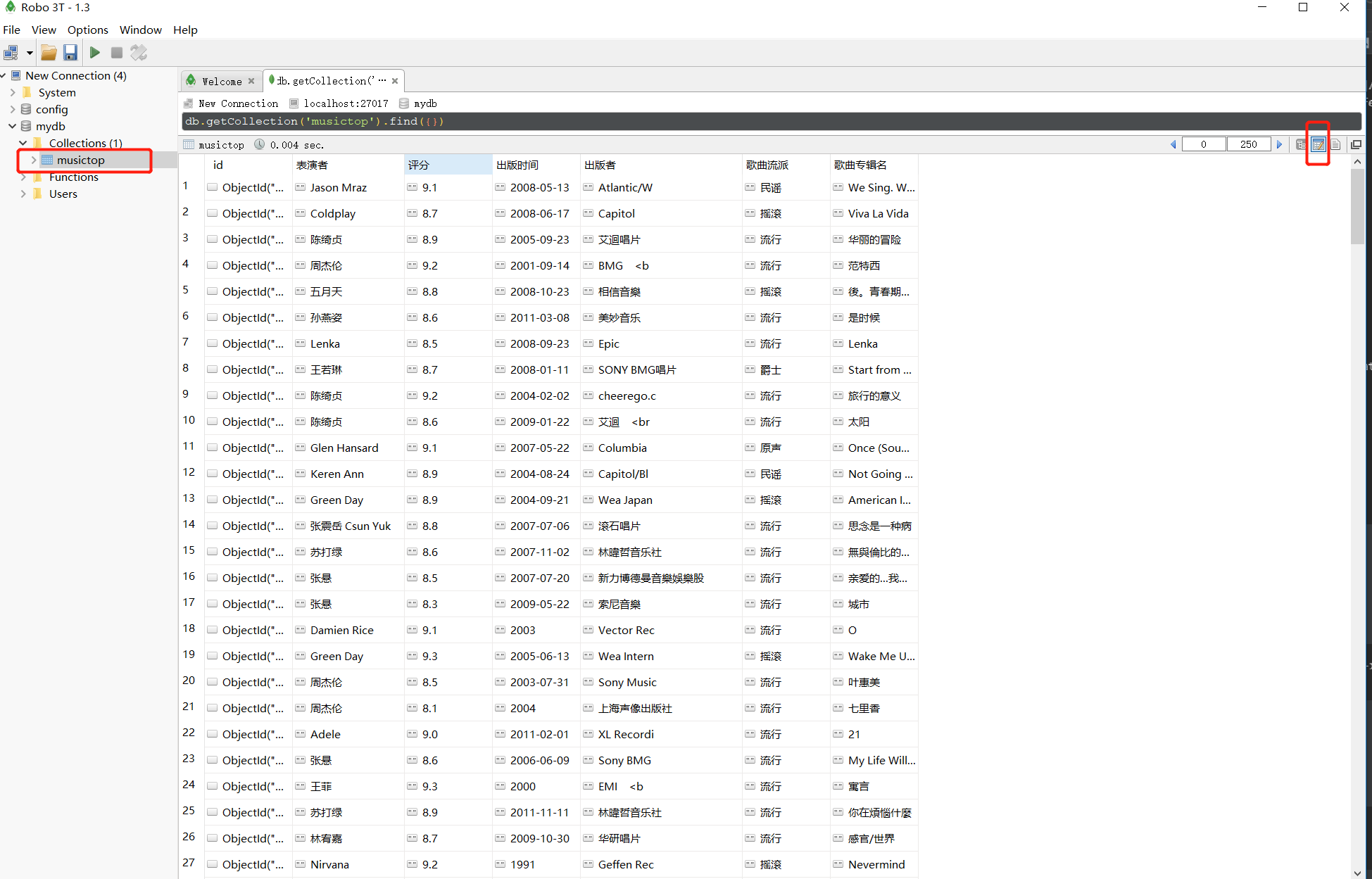This screenshot has width=1372, height=879.
Task: Select the 2011-03-08 date cell
Action: [536, 317]
